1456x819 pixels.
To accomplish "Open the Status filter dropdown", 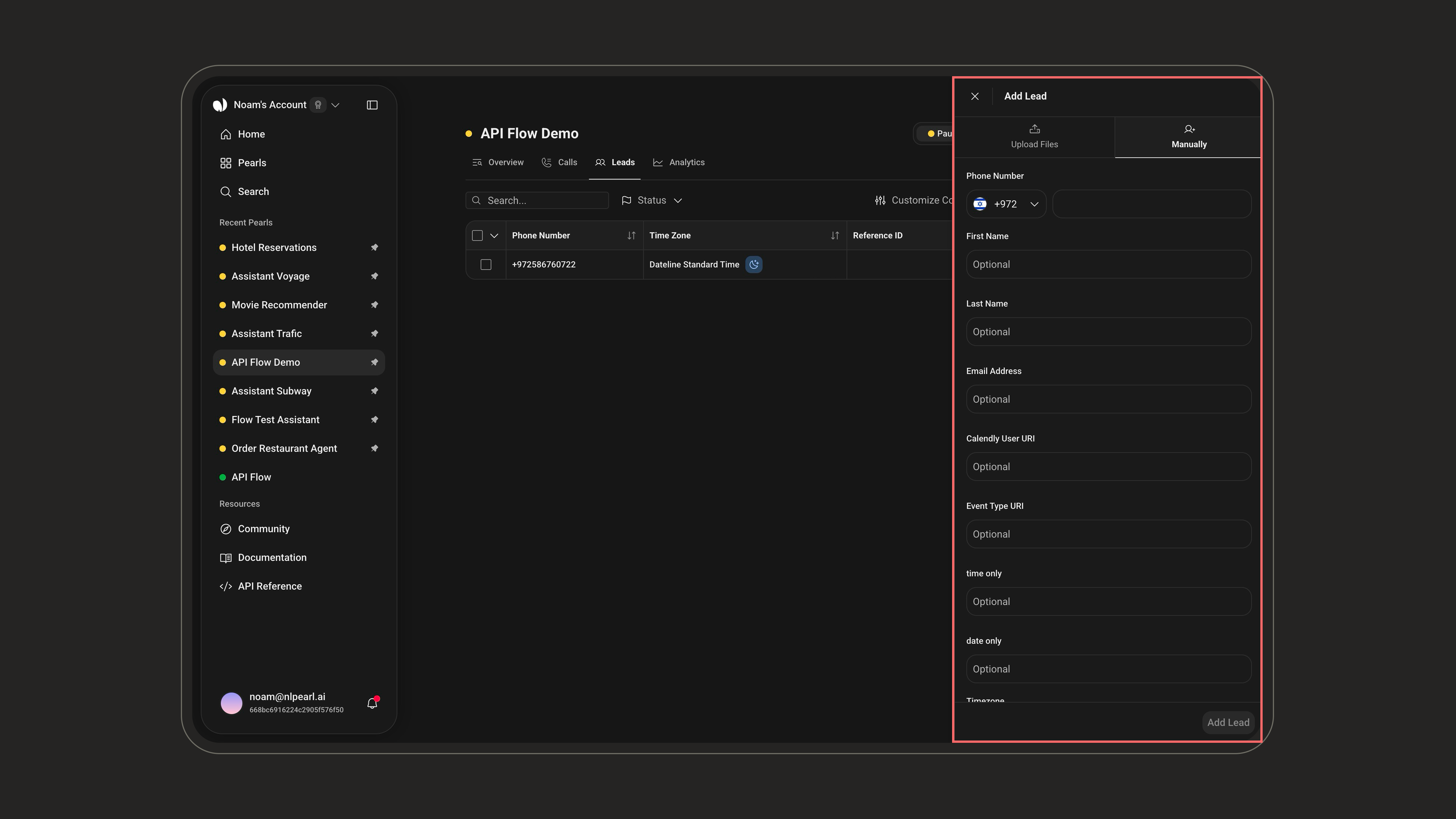I will [x=652, y=201].
